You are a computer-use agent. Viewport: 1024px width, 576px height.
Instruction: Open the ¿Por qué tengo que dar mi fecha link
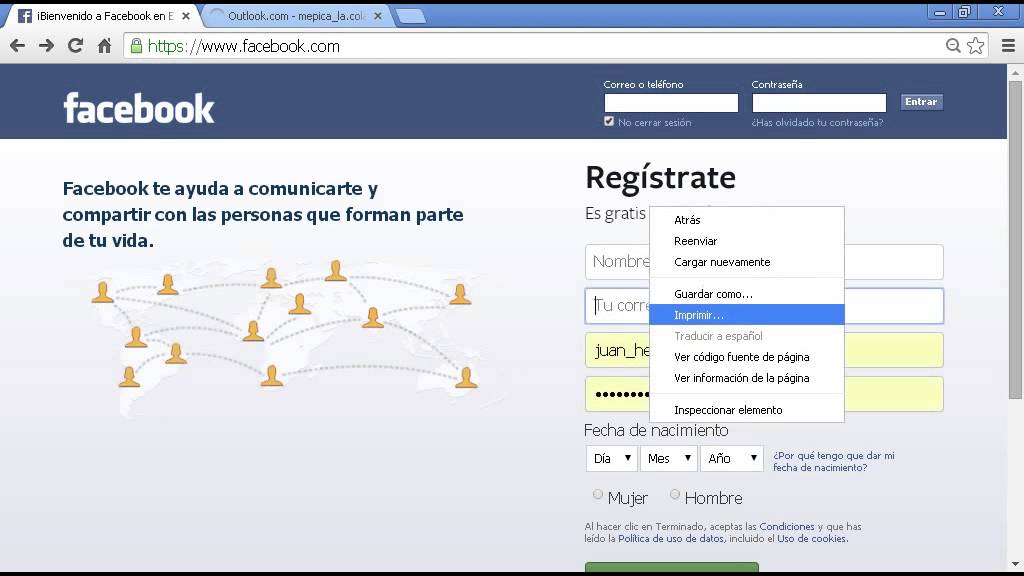[833, 461]
